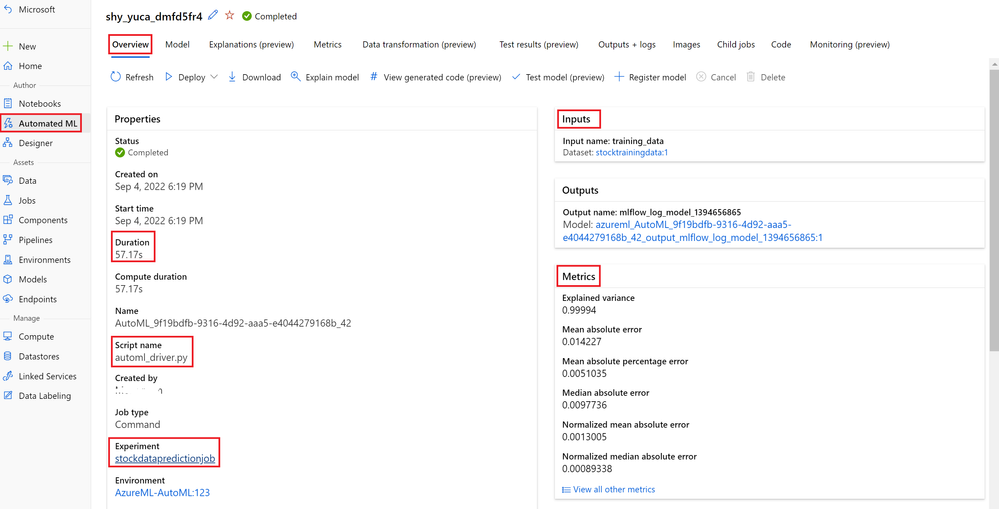
Task: Click the Microsoft back arrow icon
Action: 8,10
